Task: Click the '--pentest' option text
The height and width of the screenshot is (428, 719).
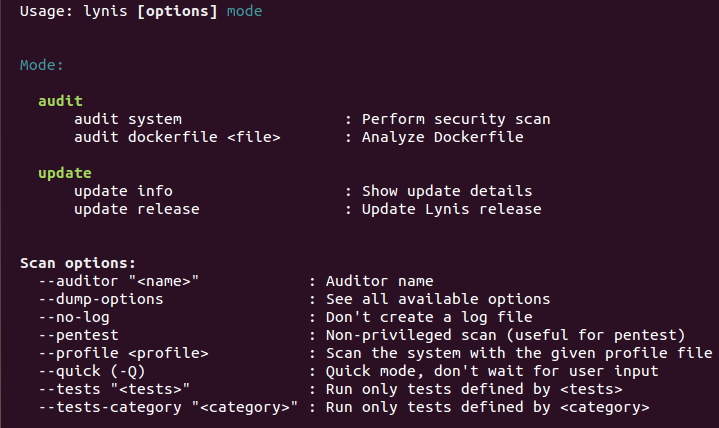Action: pos(78,335)
